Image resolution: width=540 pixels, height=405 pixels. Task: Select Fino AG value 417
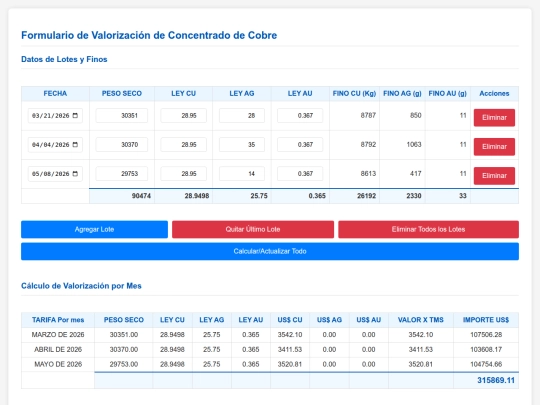(x=416, y=174)
